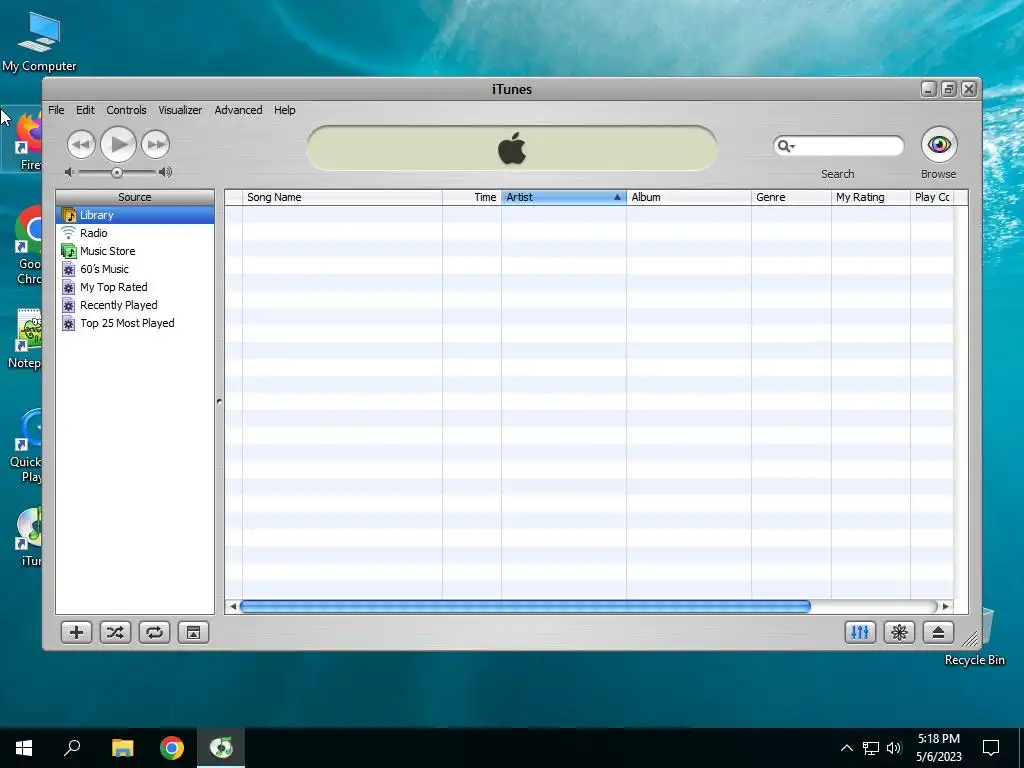This screenshot has width=1024, height=768.
Task: Open the Music Store source
Action: (135, 251)
